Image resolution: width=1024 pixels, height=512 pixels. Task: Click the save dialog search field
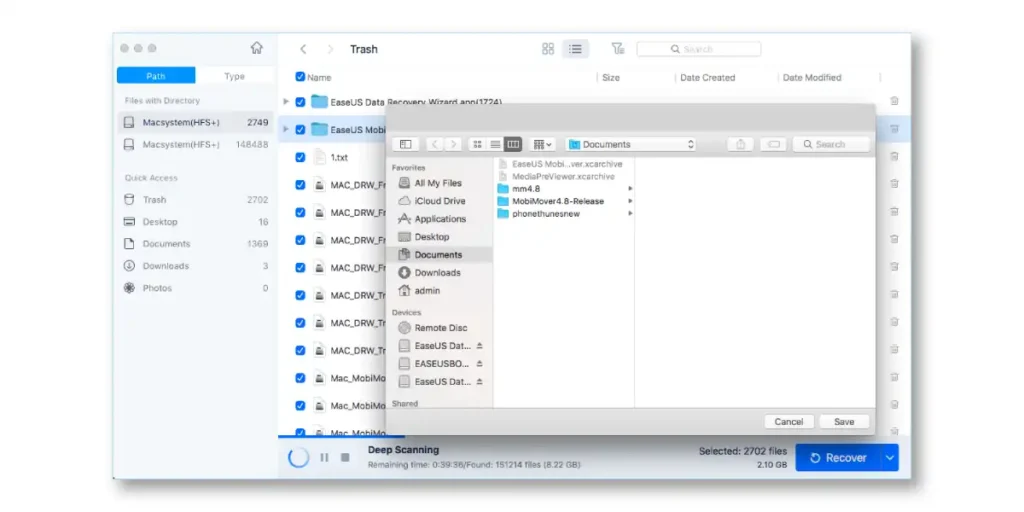(x=831, y=144)
